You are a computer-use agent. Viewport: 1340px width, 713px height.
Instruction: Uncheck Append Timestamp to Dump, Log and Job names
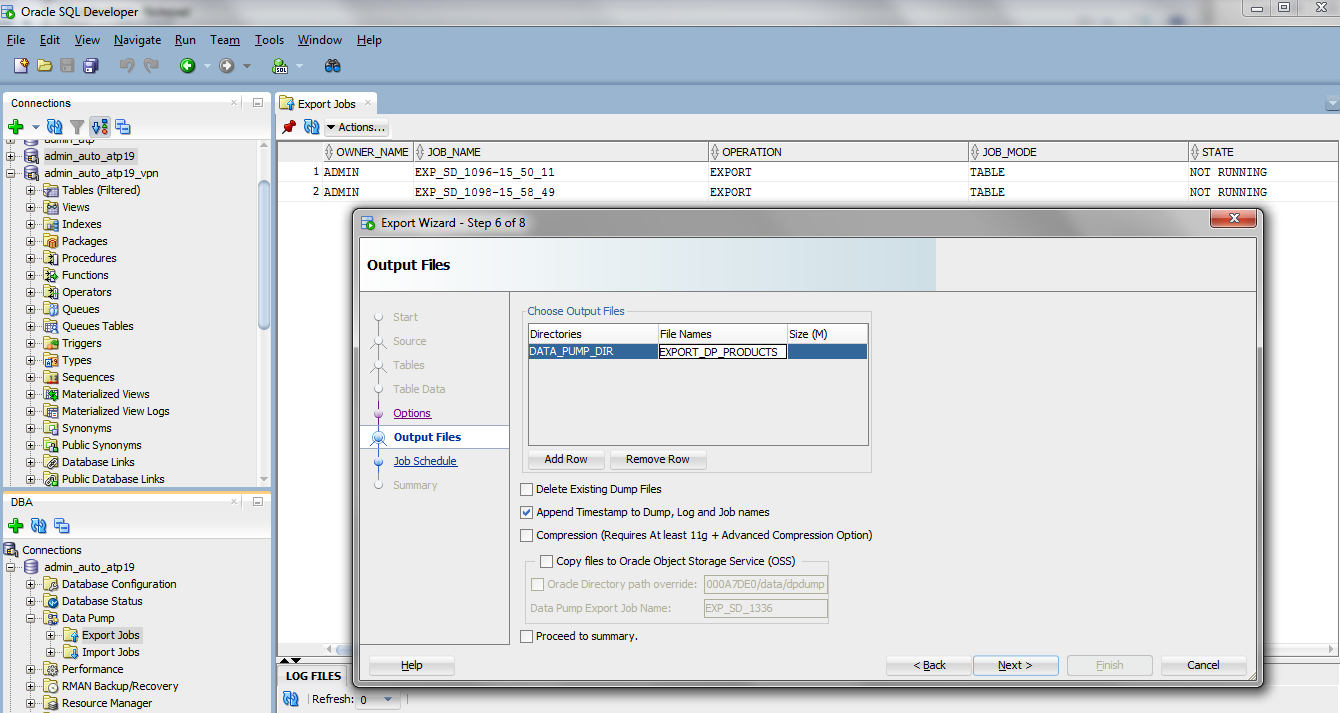pos(527,512)
